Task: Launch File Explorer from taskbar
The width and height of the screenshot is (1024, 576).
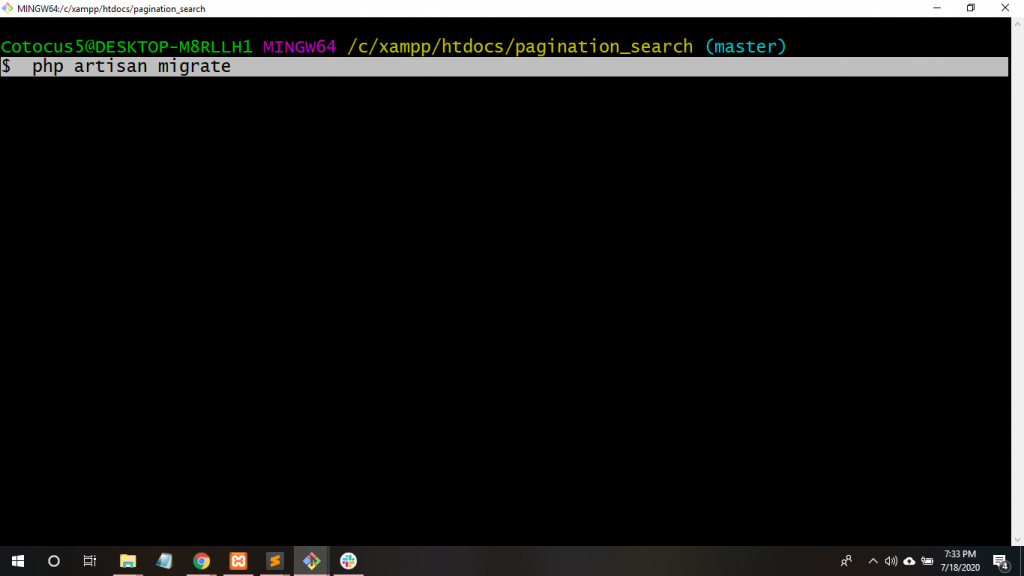Action: click(x=128, y=561)
